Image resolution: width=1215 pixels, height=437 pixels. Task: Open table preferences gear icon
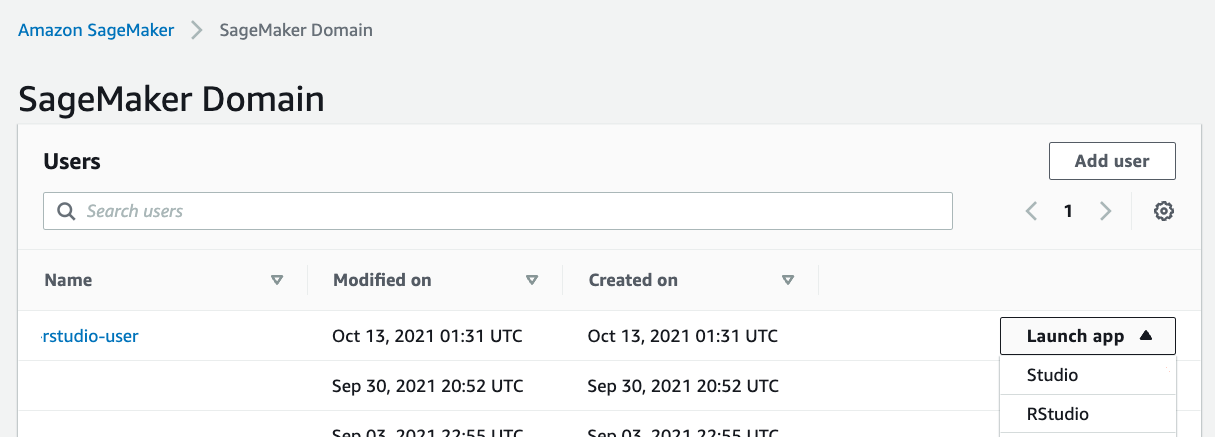[x=1163, y=211]
